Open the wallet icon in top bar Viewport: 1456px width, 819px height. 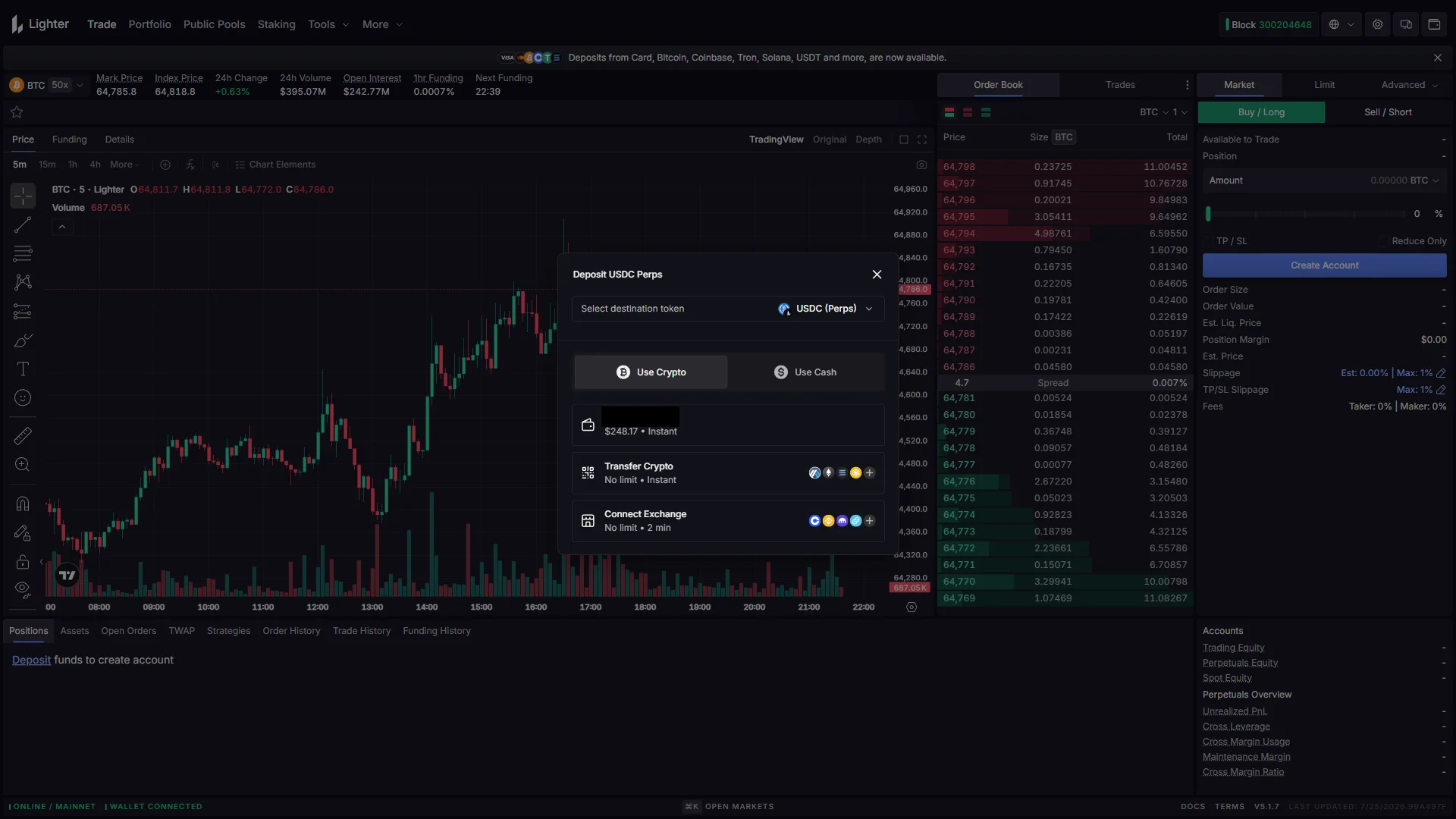tap(1434, 24)
